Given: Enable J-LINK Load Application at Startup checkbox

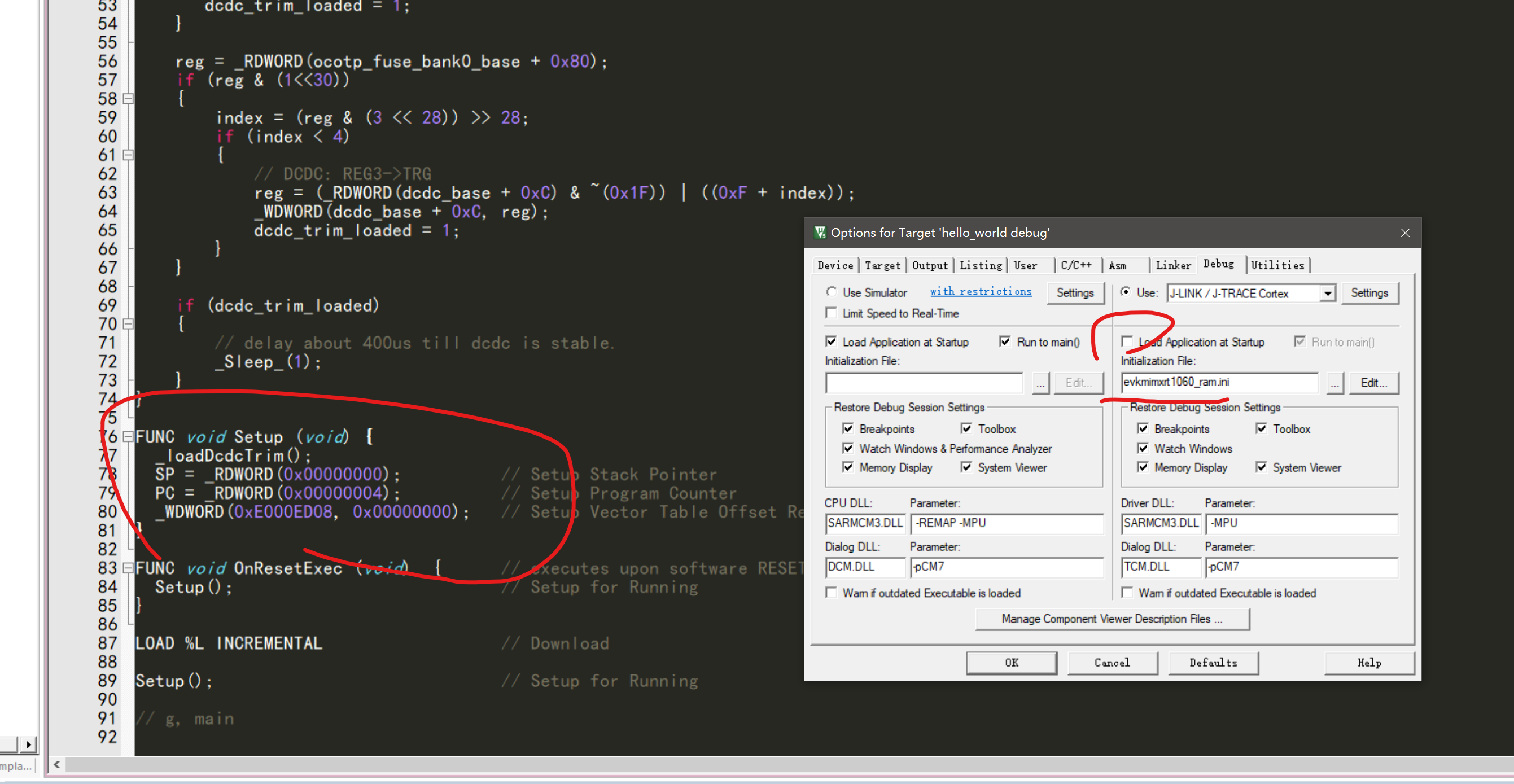Looking at the screenshot, I should tap(1127, 342).
